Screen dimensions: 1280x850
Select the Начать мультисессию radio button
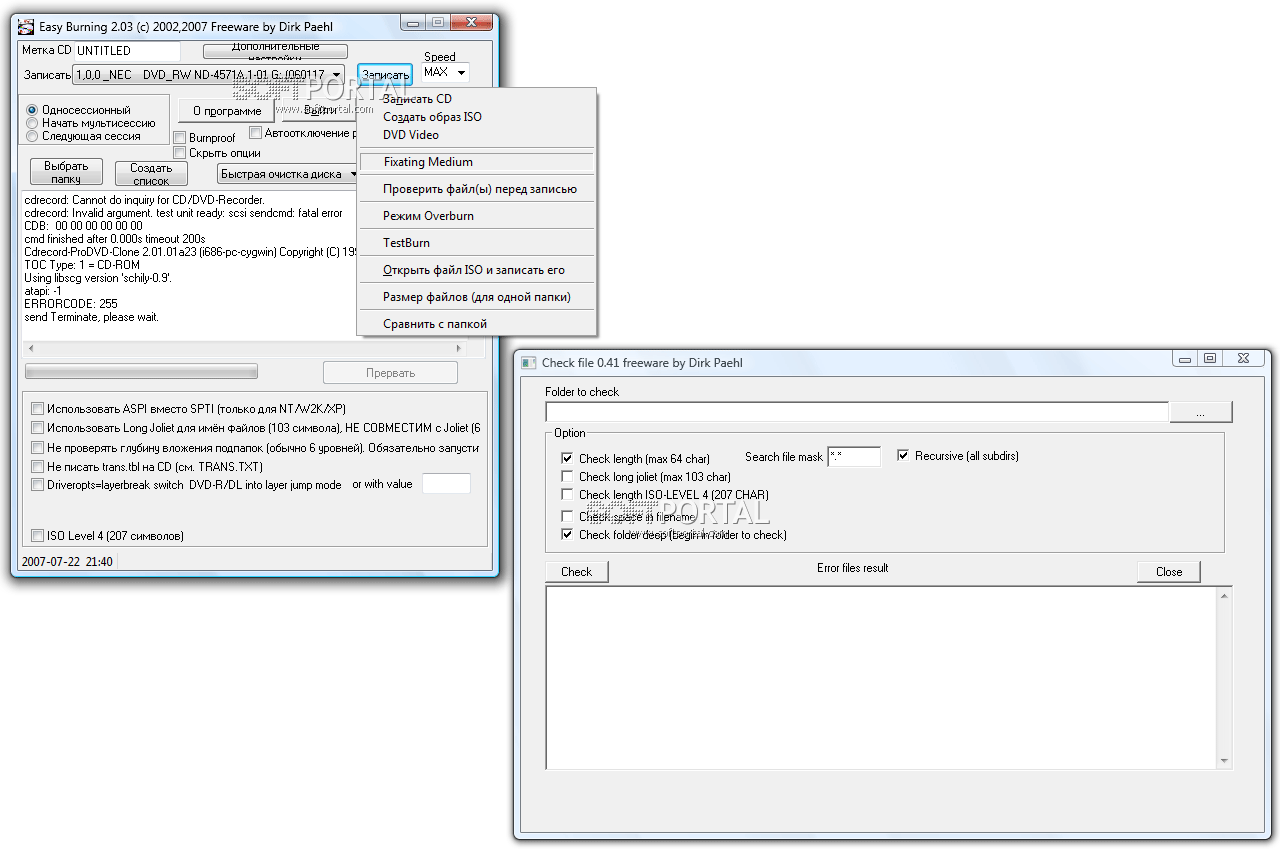(32, 123)
